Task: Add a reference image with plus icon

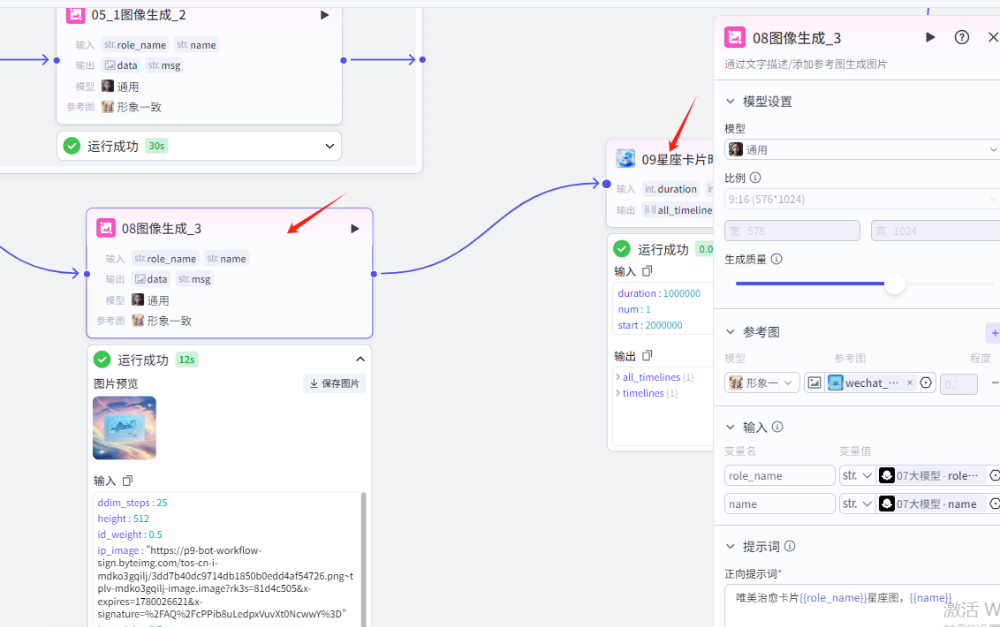Action: 993,332
